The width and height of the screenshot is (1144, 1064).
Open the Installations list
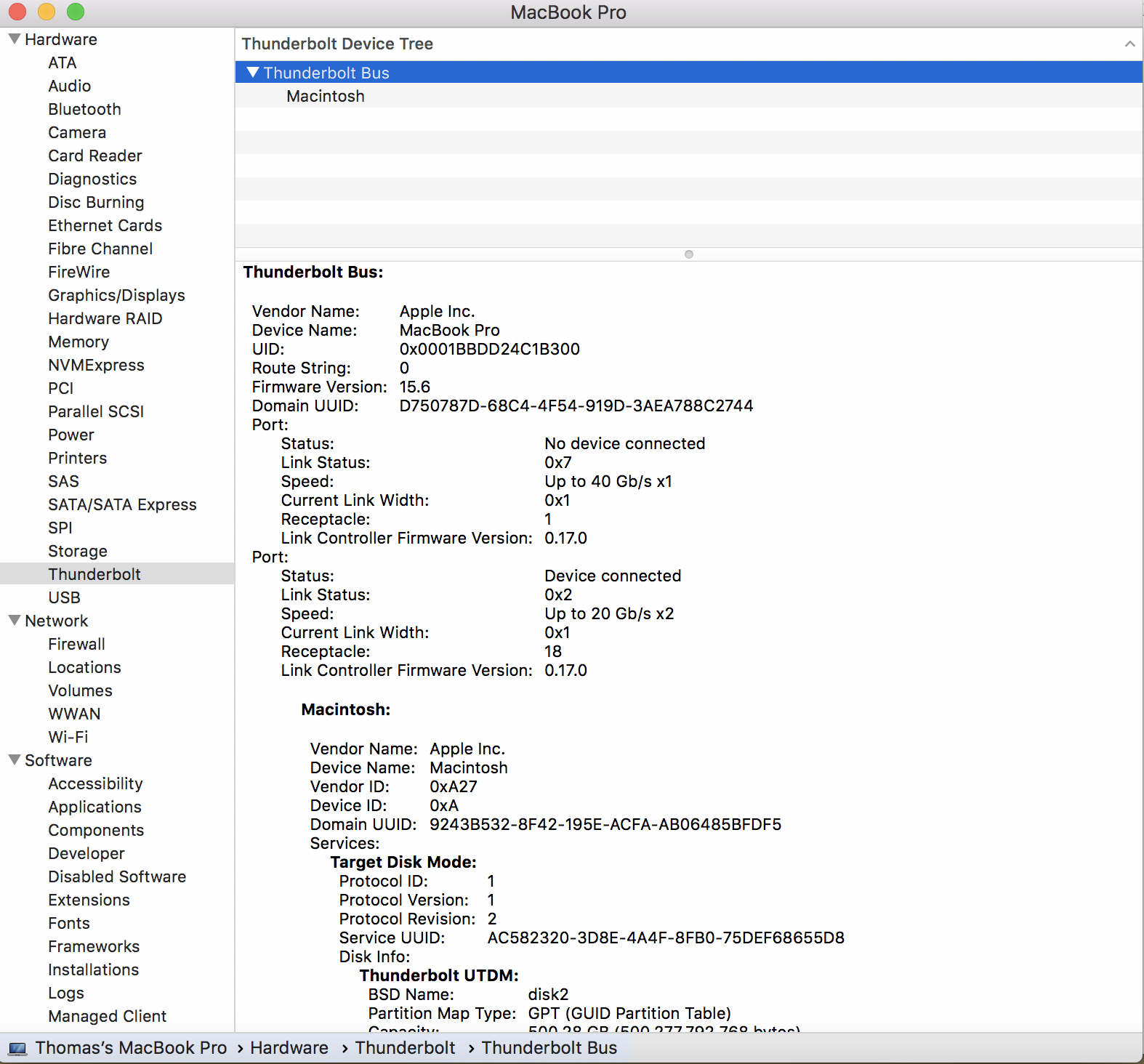coord(94,970)
